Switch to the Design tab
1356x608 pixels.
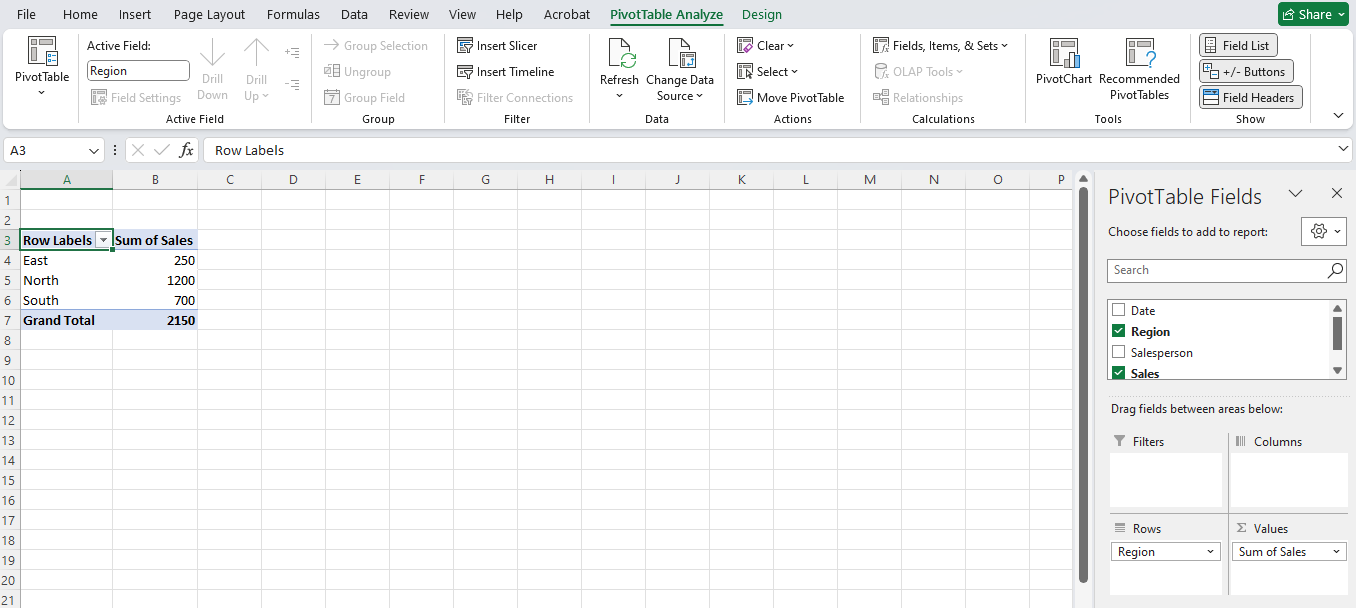(761, 14)
